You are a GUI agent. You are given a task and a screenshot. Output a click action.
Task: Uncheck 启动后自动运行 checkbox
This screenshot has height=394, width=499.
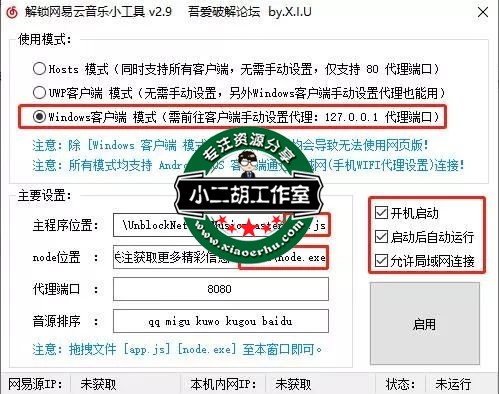(381, 237)
